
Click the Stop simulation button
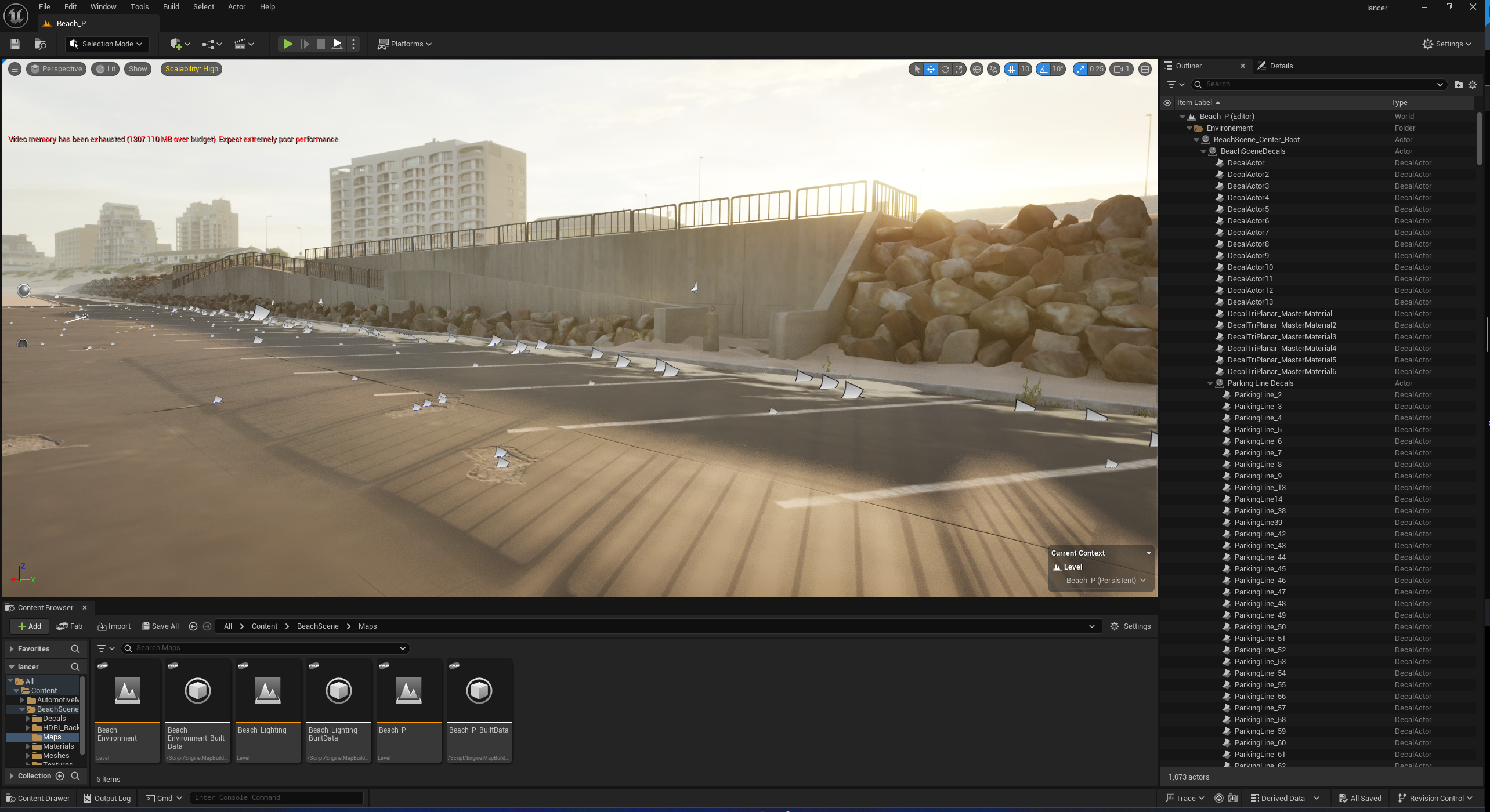click(320, 44)
